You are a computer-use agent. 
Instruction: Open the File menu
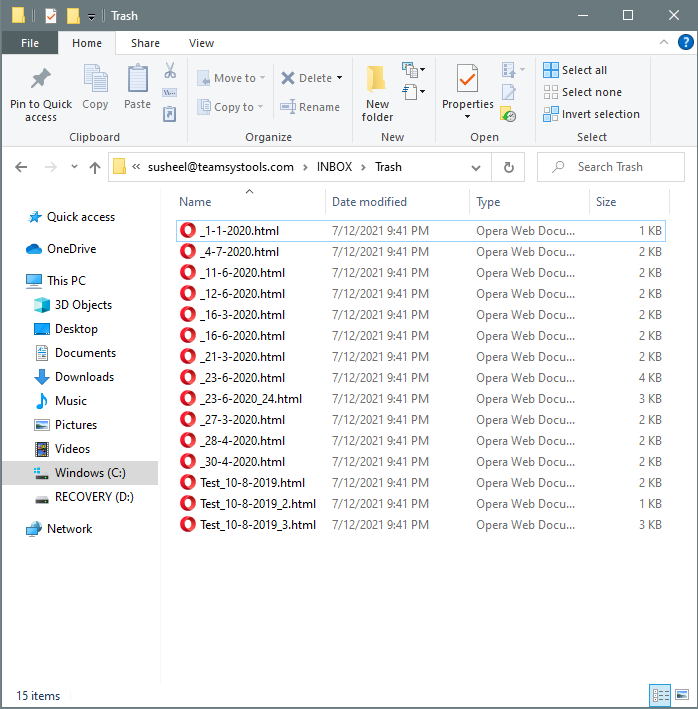pos(30,43)
